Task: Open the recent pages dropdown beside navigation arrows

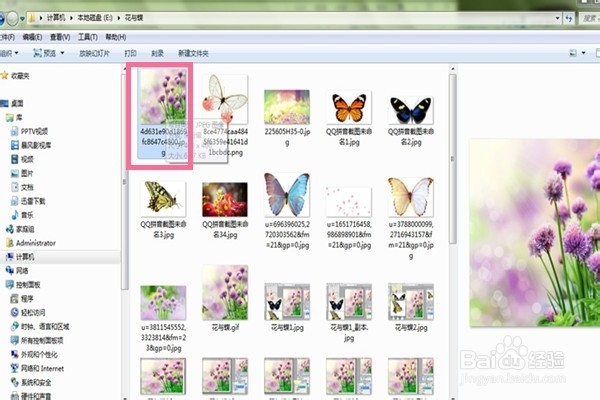Action: pyautogui.click(x=23, y=18)
